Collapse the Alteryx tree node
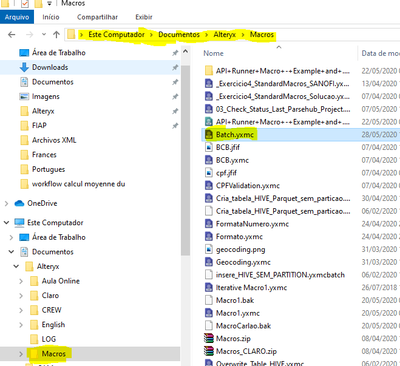The width and height of the screenshot is (400, 366). [x=16, y=266]
